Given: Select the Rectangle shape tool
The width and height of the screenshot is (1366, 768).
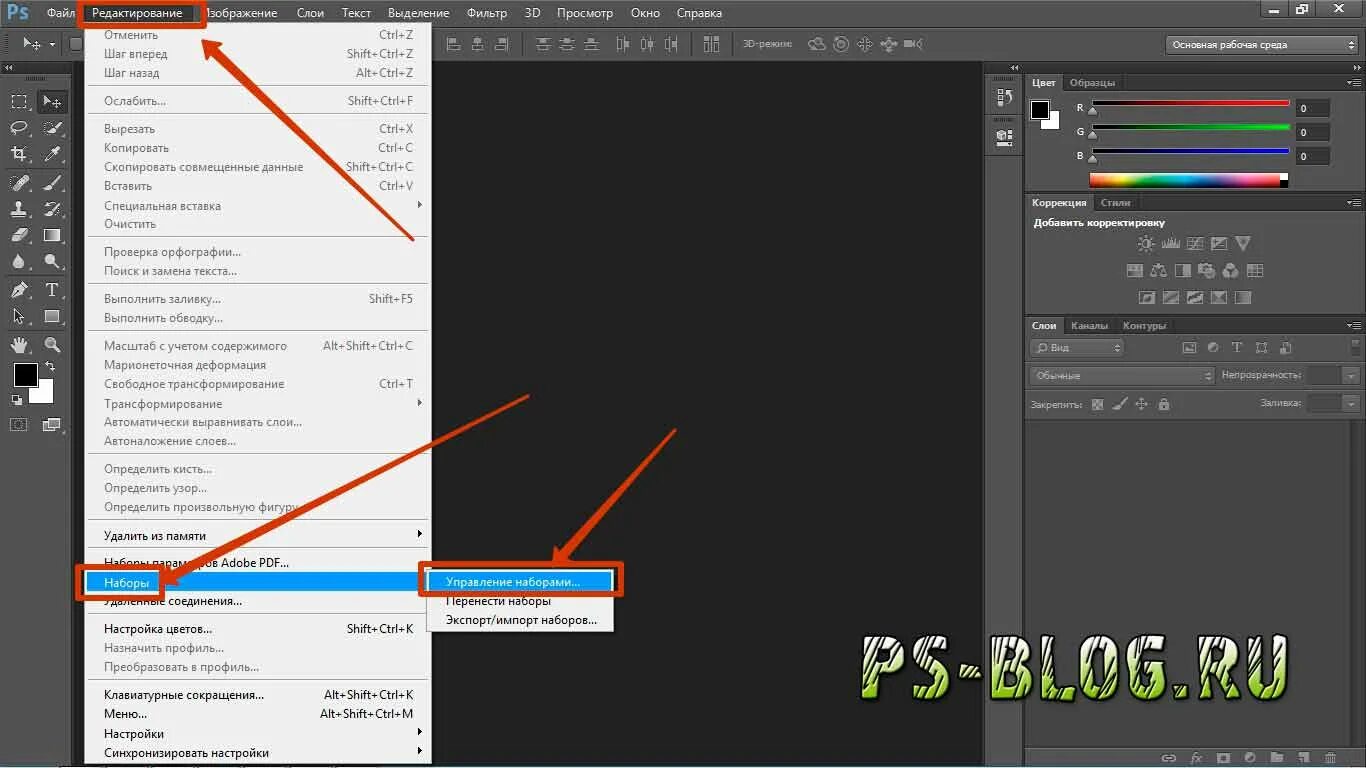Looking at the screenshot, I should [x=52, y=316].
